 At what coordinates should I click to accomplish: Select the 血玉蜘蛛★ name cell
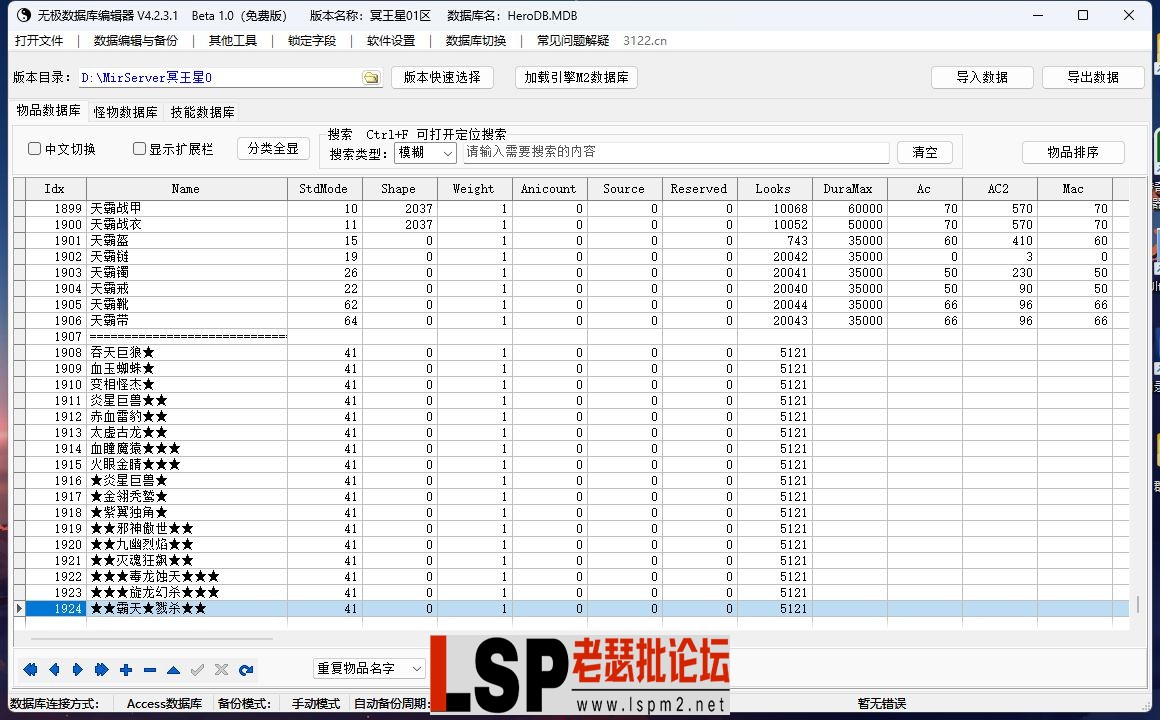click(186, 369)
